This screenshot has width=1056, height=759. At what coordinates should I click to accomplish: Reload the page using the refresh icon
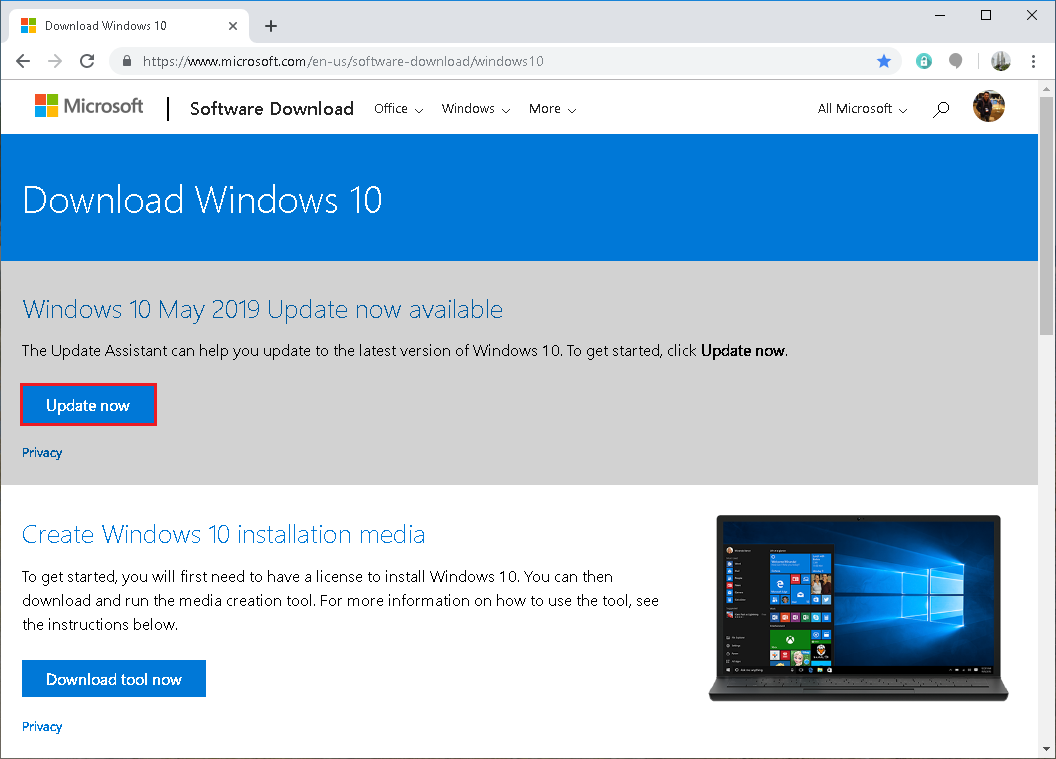click(87, 61)
